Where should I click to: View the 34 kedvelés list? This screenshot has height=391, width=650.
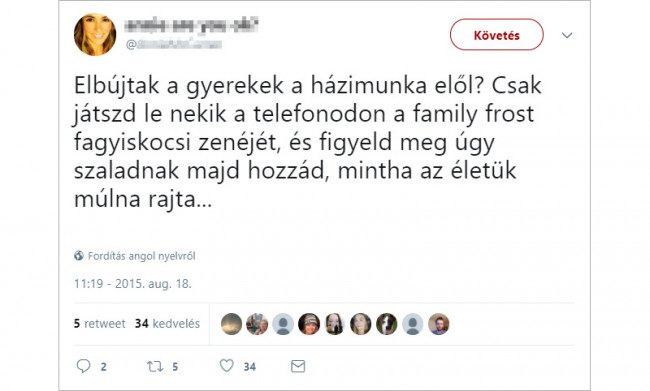coord(167,323)
